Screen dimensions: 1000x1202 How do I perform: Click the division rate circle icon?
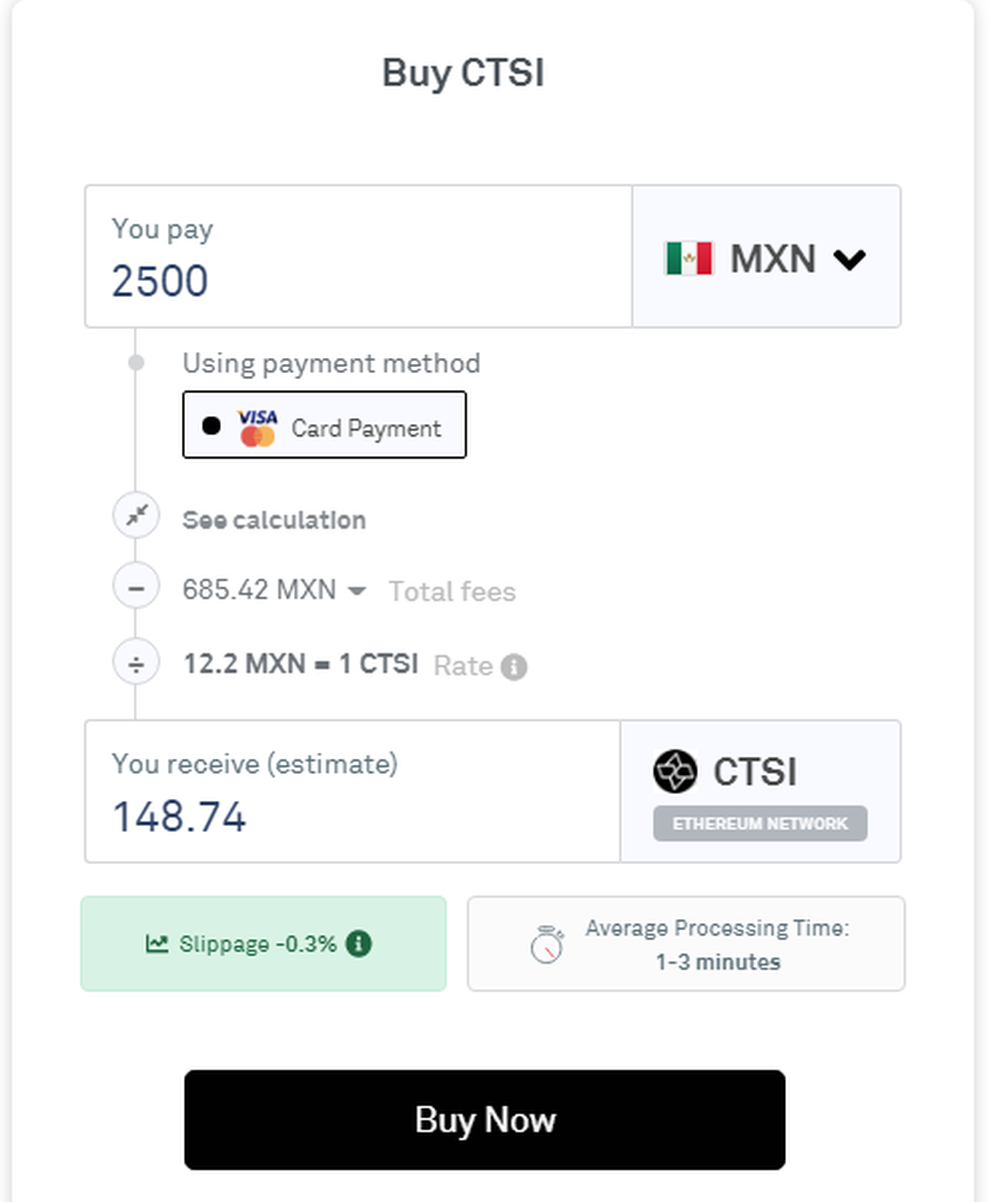pos(136,663)
